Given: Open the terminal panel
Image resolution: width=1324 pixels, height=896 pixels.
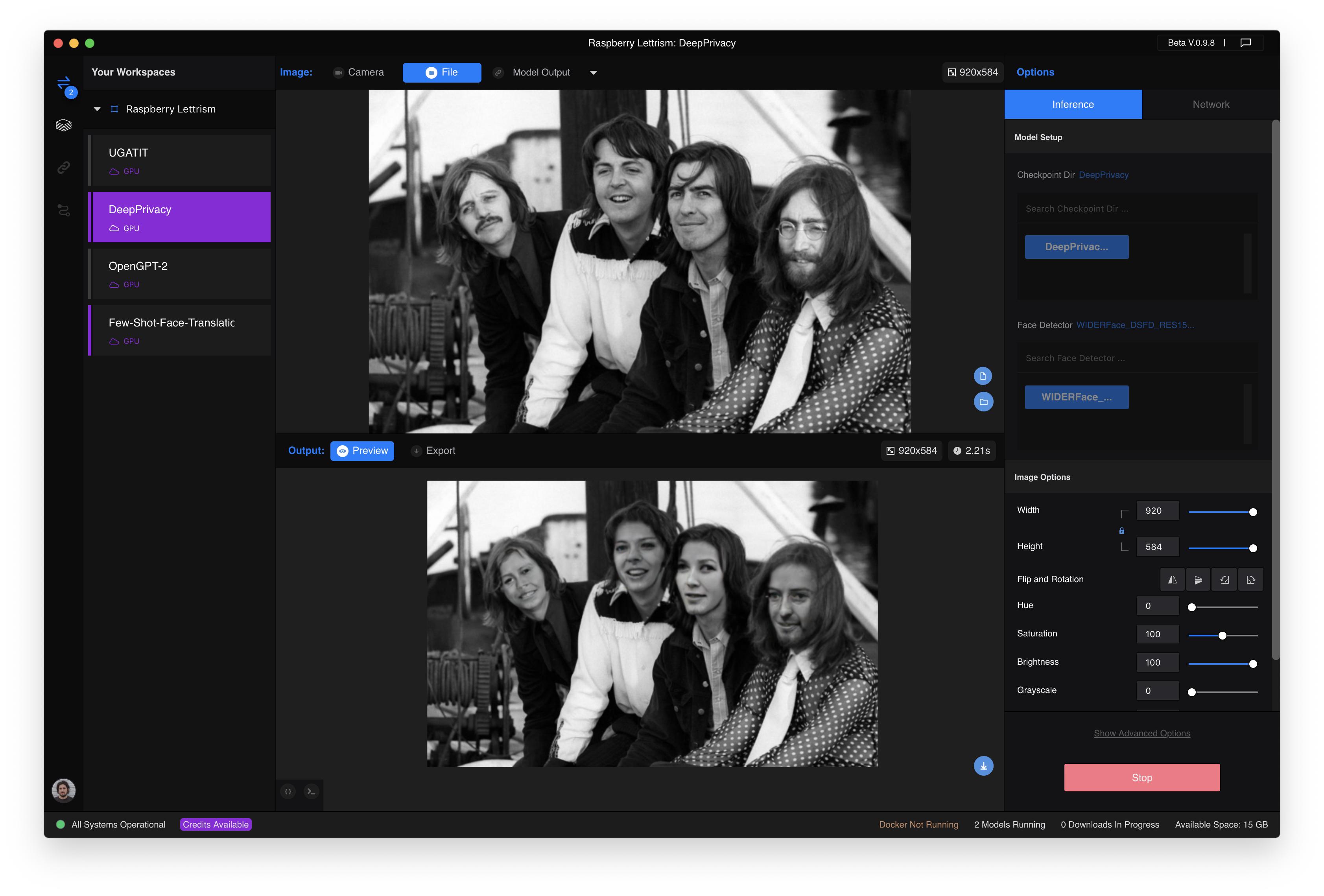Looking at the screenshot, I should pos(311,792).
